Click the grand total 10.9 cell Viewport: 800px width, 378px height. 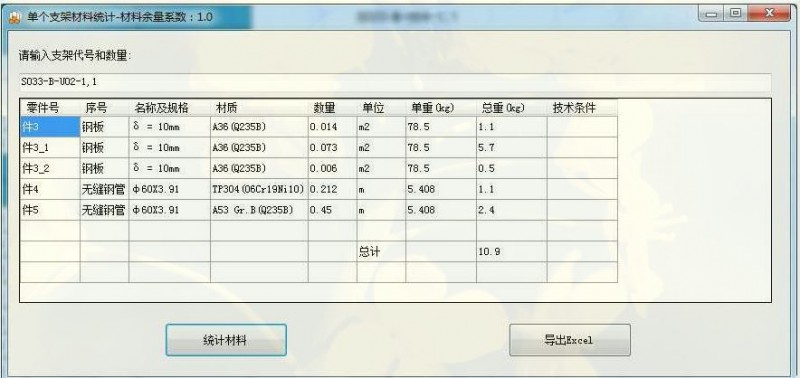[x=512, y=251]
